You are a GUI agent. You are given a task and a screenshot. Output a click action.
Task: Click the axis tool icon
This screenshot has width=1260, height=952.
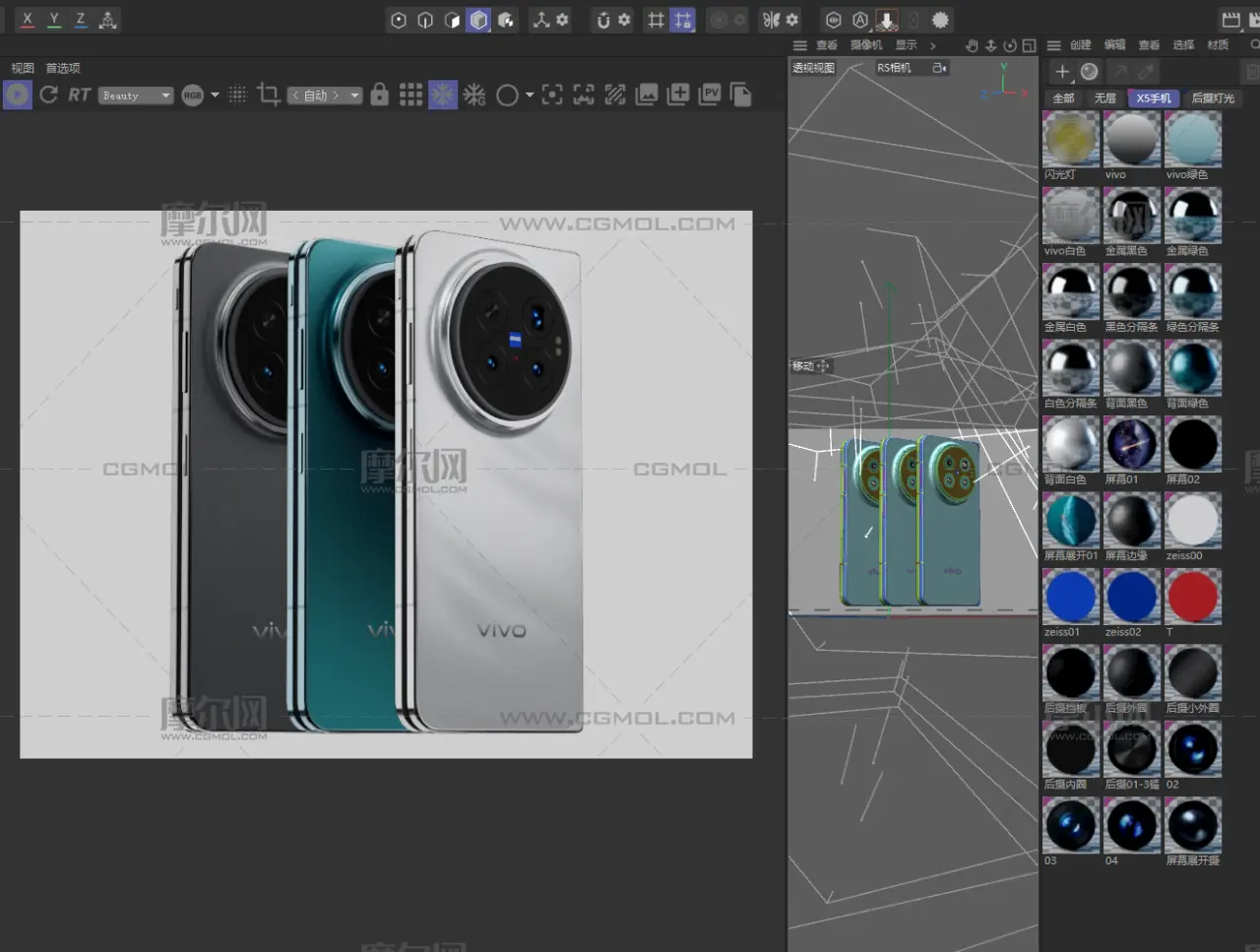coord(541,20)
